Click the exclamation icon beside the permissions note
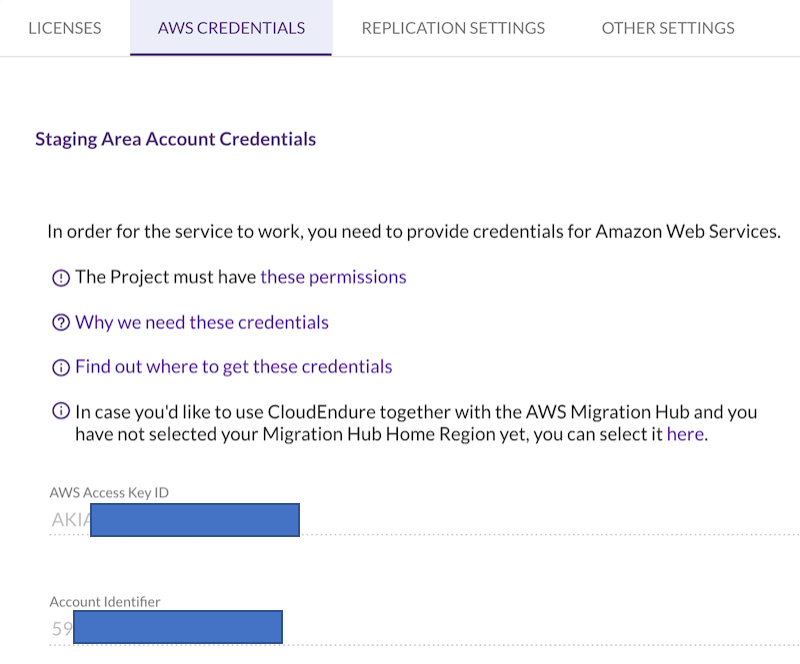The width and height of the screenshot is (800, 664). (x=61, y=277)
